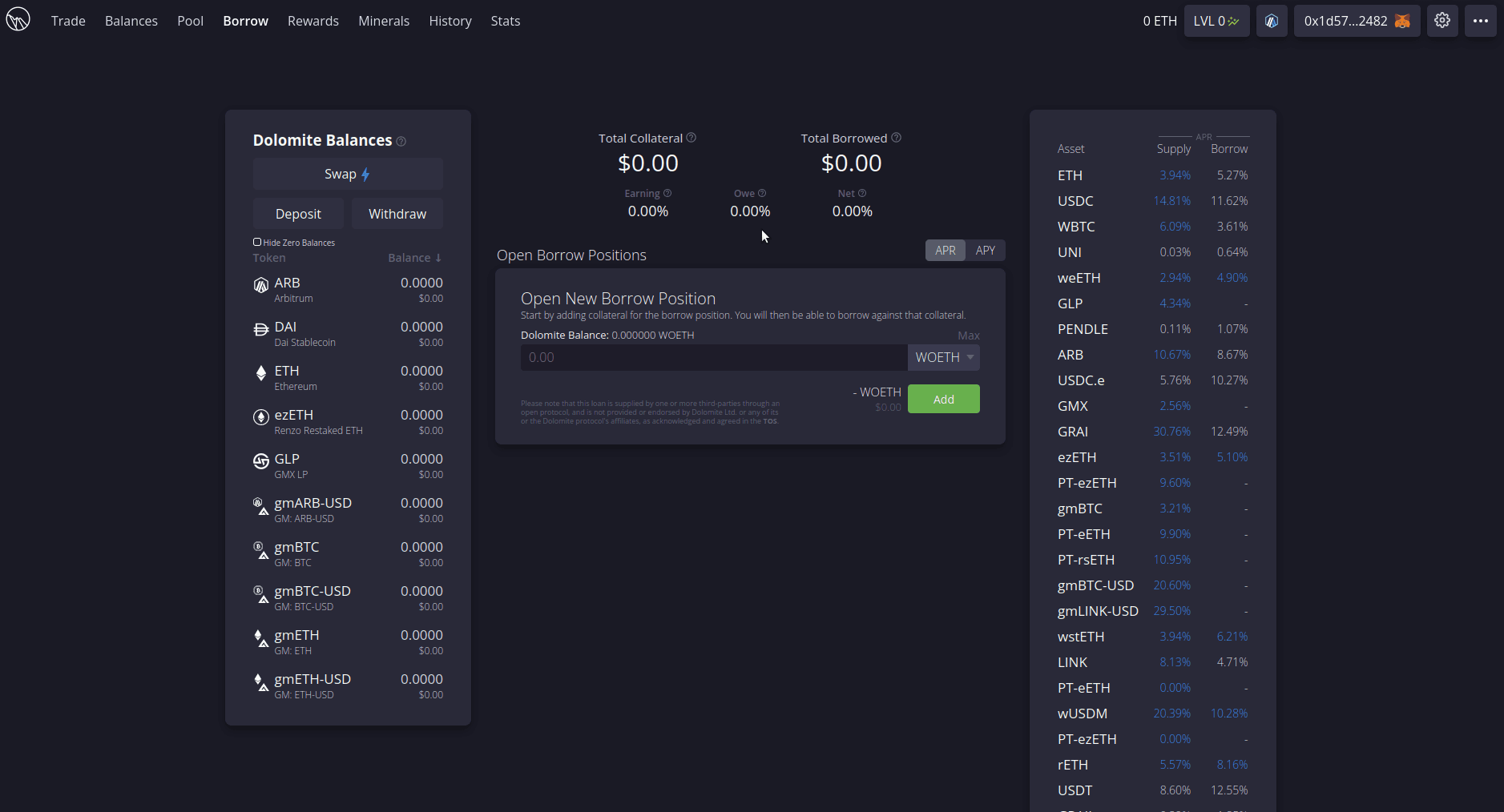Open the Minerals tab
Image resolution: width=1504 pixels, height=812 pixels.
(x=384, y=21)
